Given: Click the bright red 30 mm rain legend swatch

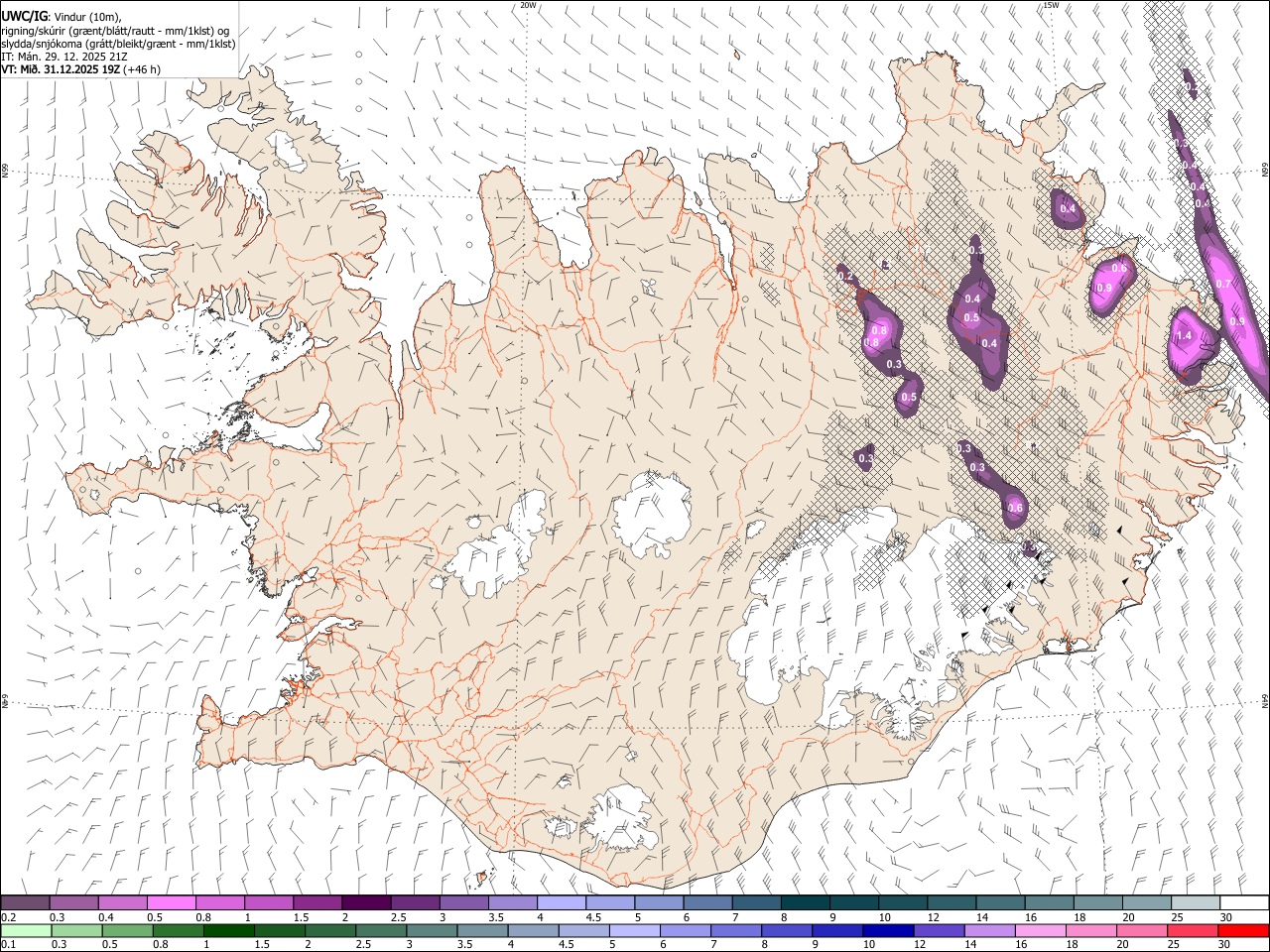Looking at the screenshot, I should click(x=1243, y=930).
